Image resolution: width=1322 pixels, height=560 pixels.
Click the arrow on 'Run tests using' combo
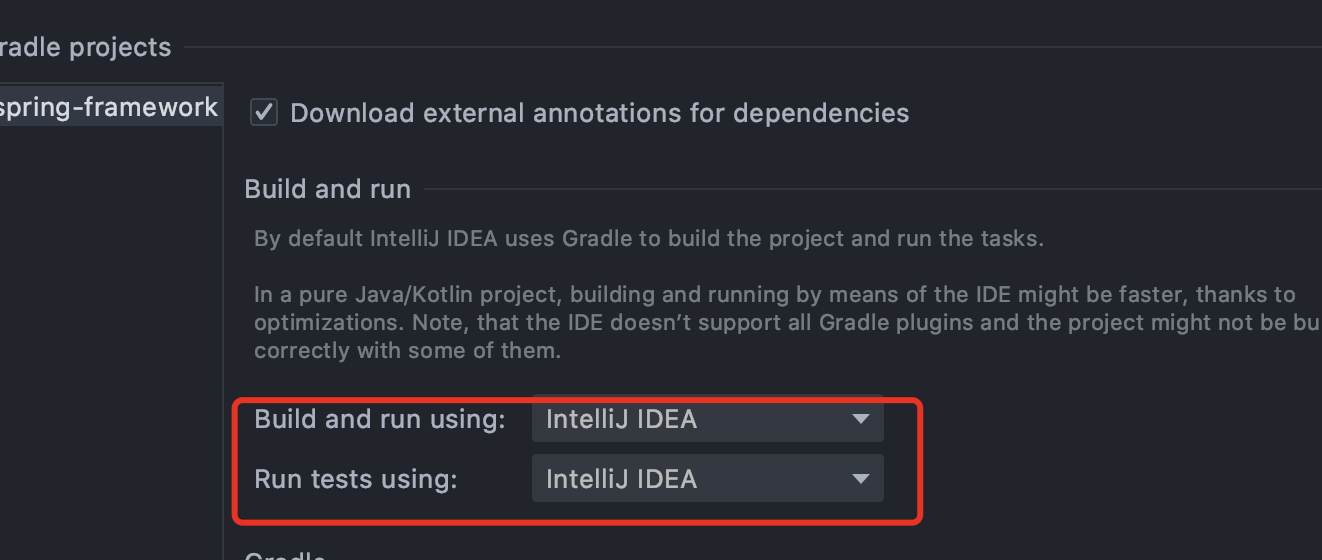click(860, 479)
